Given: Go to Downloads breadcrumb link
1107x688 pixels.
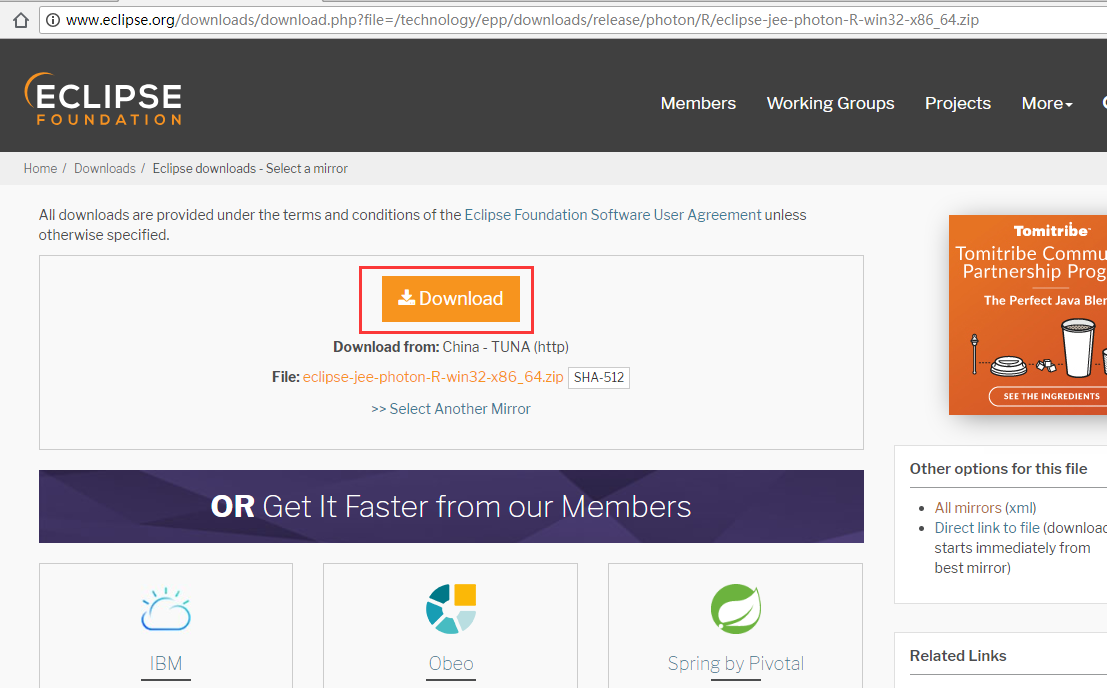Looking at the screenshot, I should [104, 169].
